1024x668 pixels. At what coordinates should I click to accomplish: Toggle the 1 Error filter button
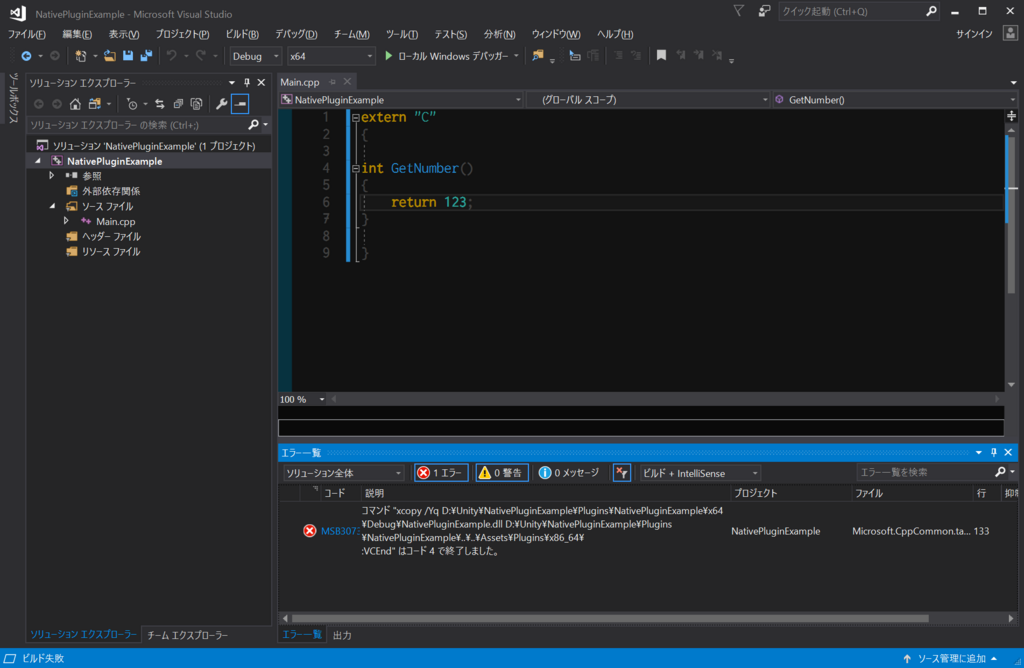click(441, 473)
